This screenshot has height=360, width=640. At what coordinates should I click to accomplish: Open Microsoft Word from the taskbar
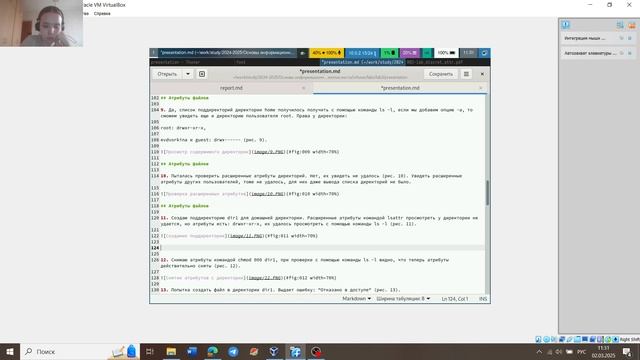pos(192,351)
